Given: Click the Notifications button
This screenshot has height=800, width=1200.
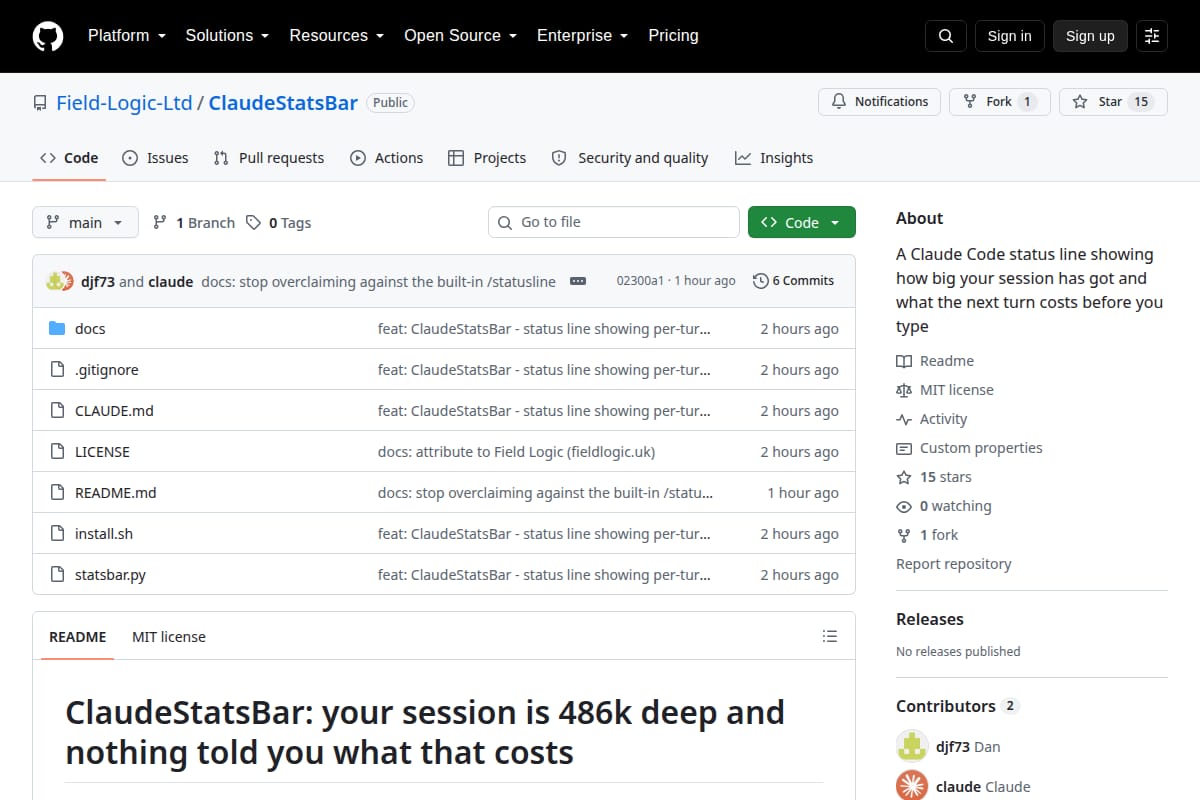Looking at the screenshot, I should (x=880, y=102).
